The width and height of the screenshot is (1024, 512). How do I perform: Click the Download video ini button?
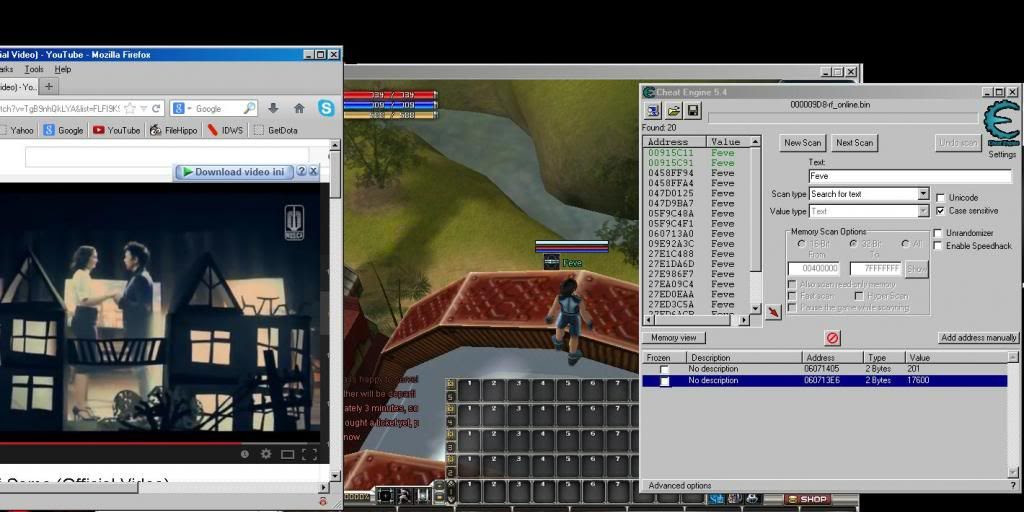coord(234,172)
